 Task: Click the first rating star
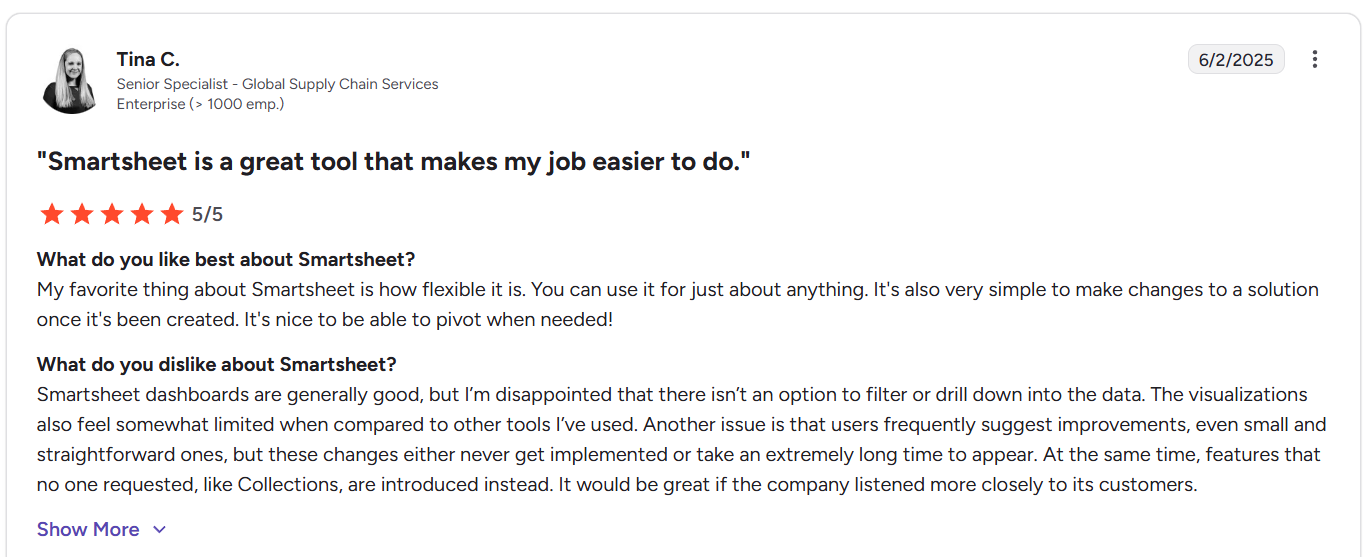point(51,214)
